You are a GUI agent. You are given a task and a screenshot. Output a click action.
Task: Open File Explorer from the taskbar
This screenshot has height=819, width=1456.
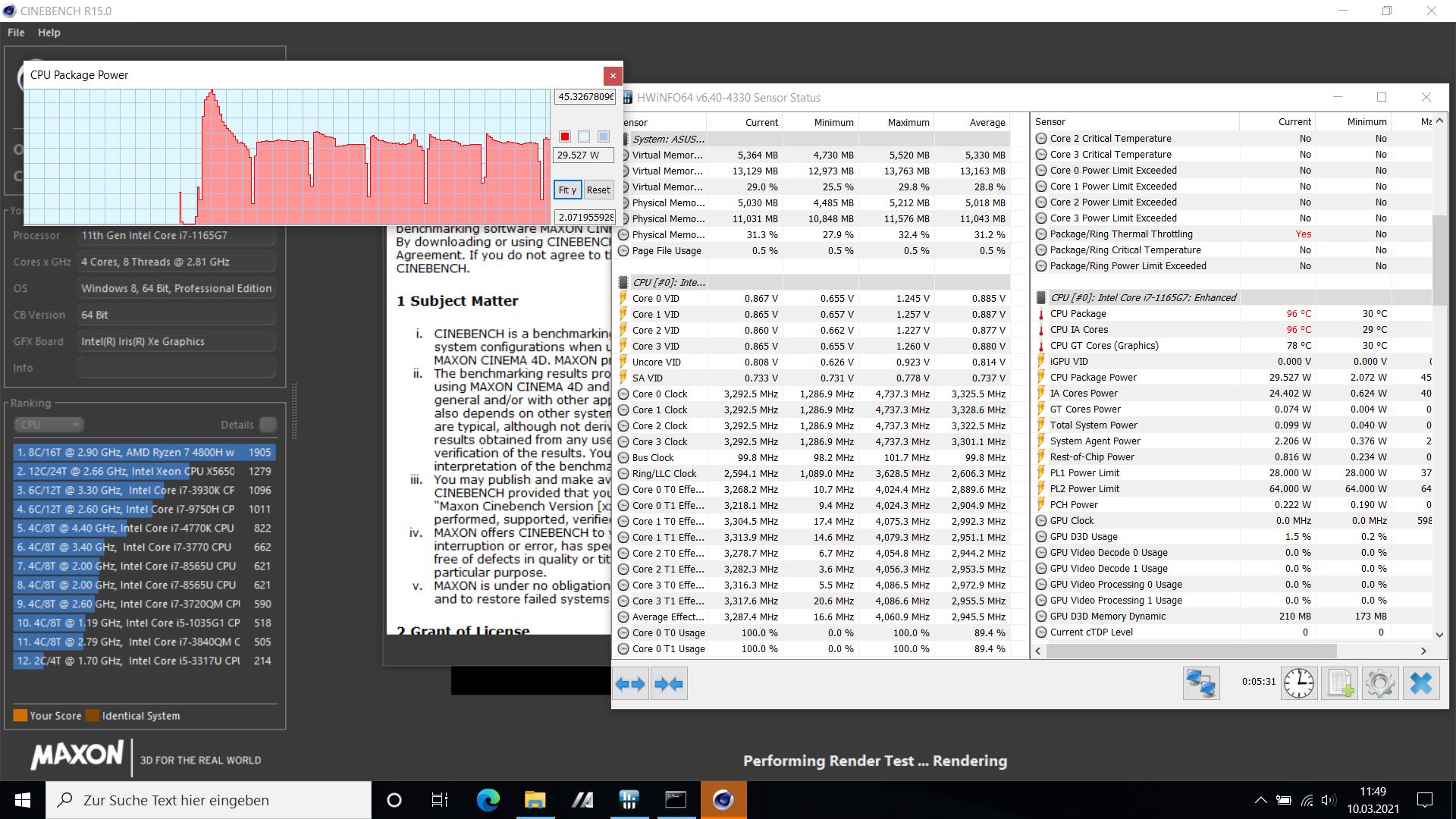tap(535, 800)
